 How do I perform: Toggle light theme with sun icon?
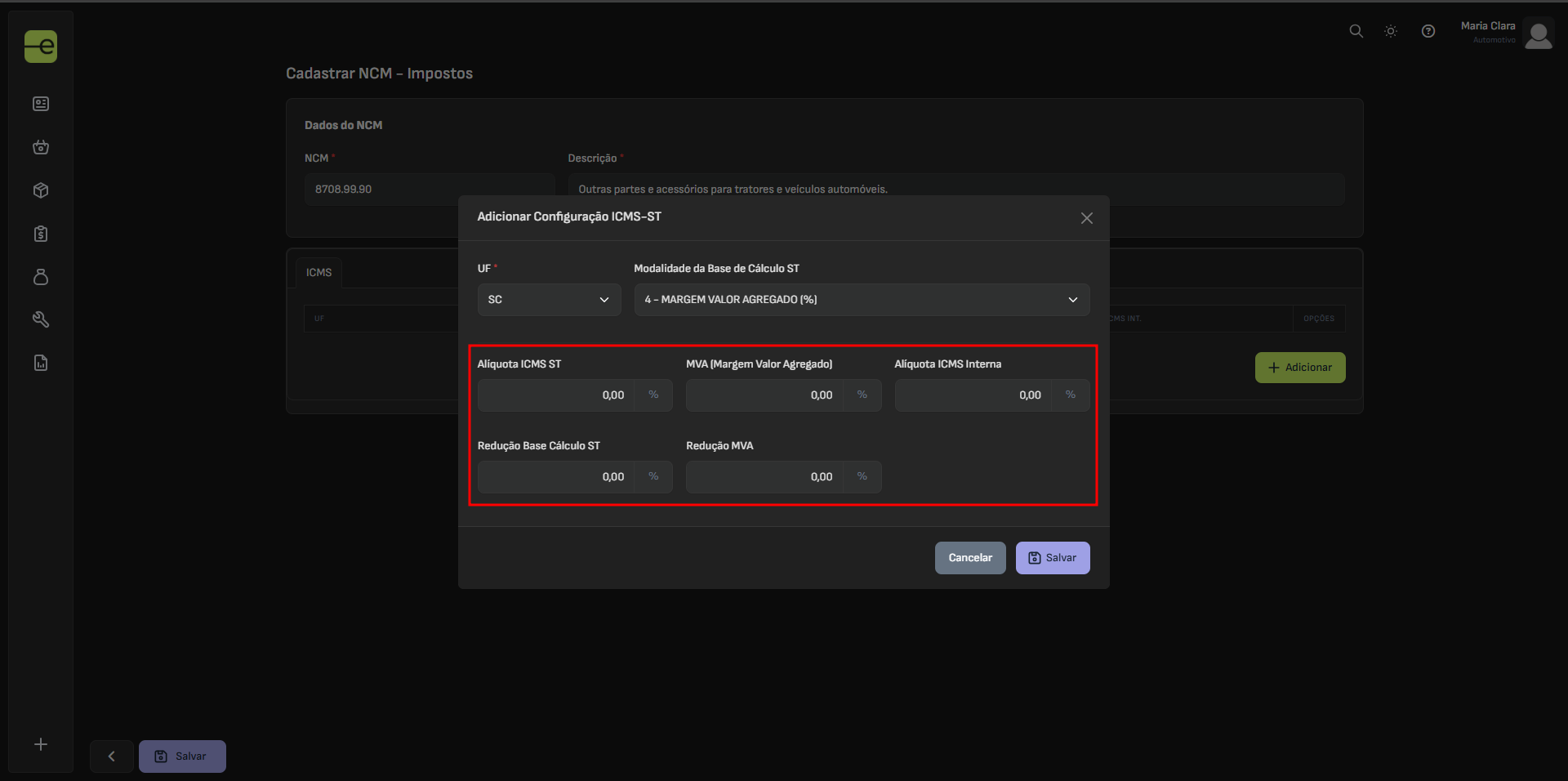[1391, 31]
